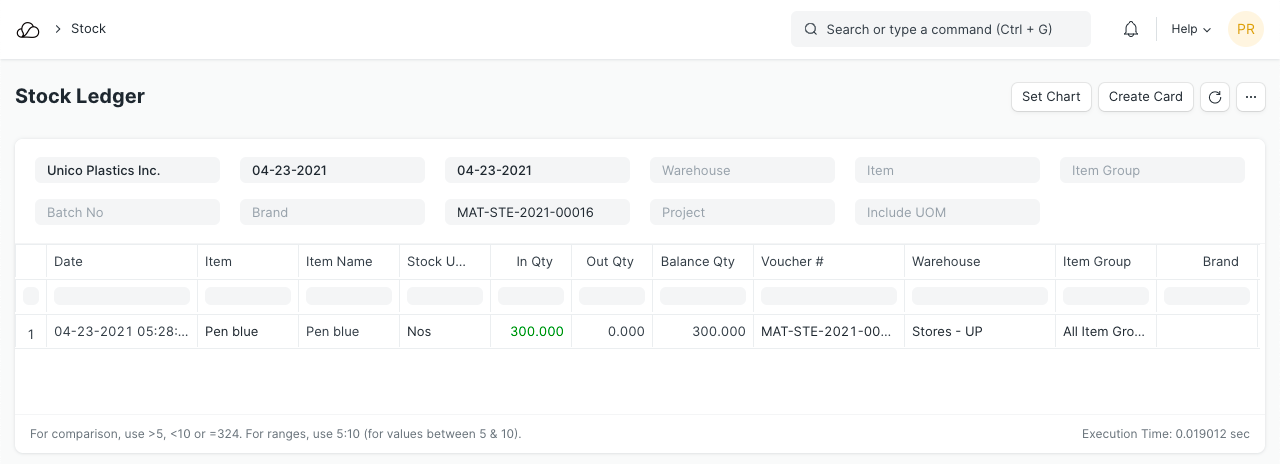Expand the Help dropdown menu

coord(1191,30)
